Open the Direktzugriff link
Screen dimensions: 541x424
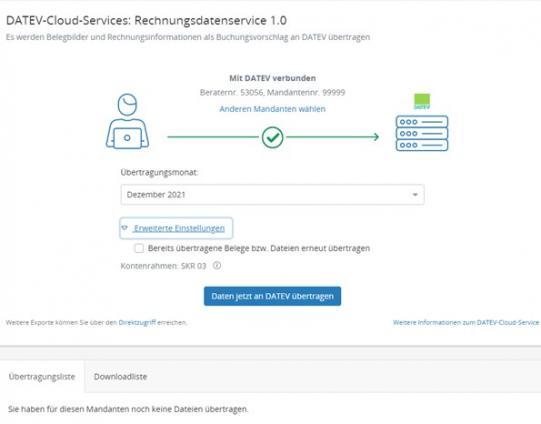click(137, 322)
